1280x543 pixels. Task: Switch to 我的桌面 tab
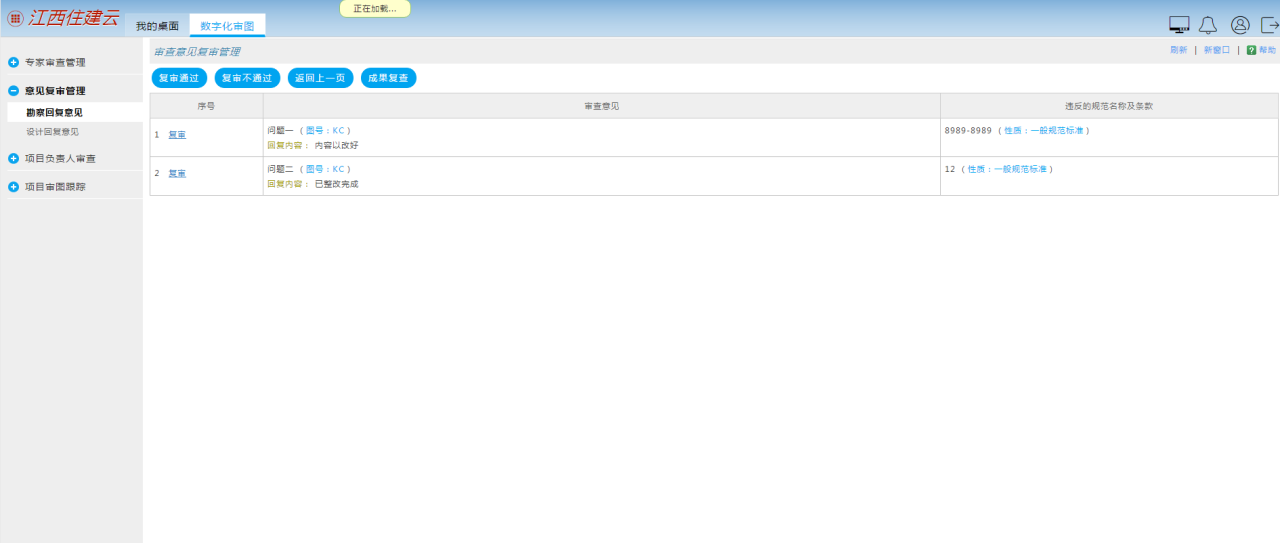[x=157, y=26]
